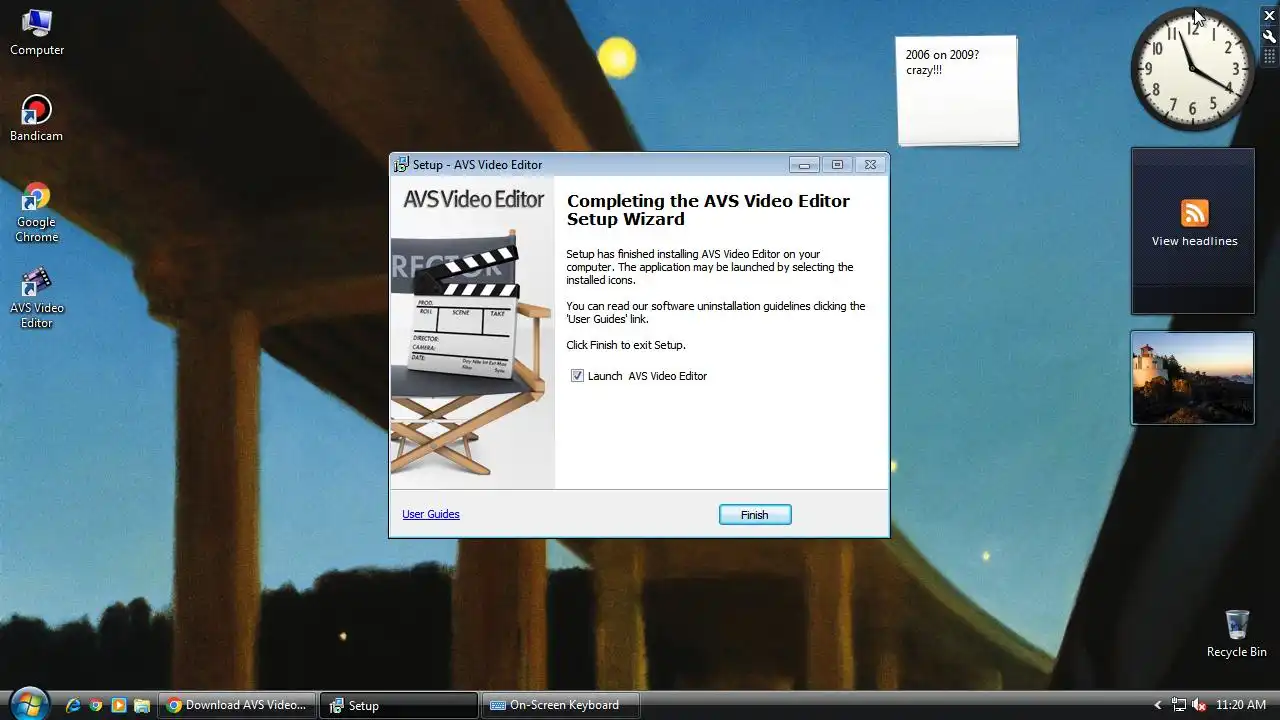The height and width of the screenshot is (720, 1280).
Task: Click the network icon in system tray
Action: 1179,705
